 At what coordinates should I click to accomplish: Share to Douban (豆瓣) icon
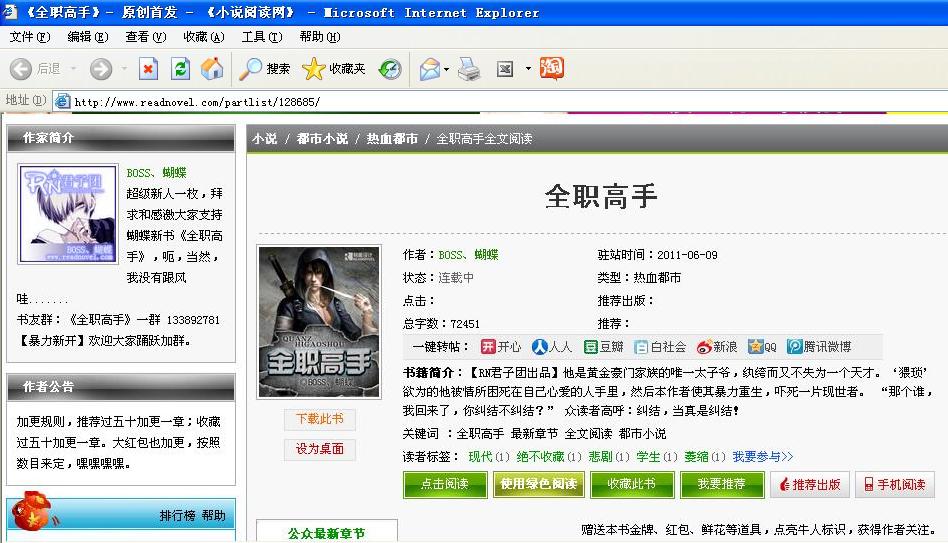pos(591,346)
